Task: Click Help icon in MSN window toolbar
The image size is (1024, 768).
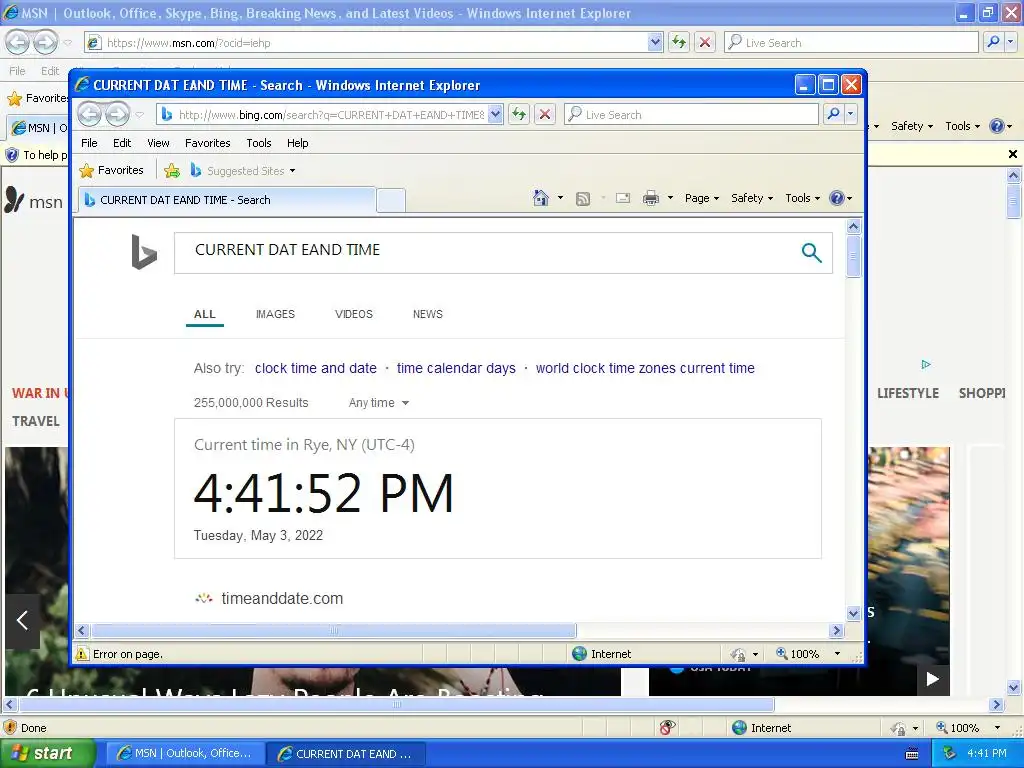Action: (997, 126)
